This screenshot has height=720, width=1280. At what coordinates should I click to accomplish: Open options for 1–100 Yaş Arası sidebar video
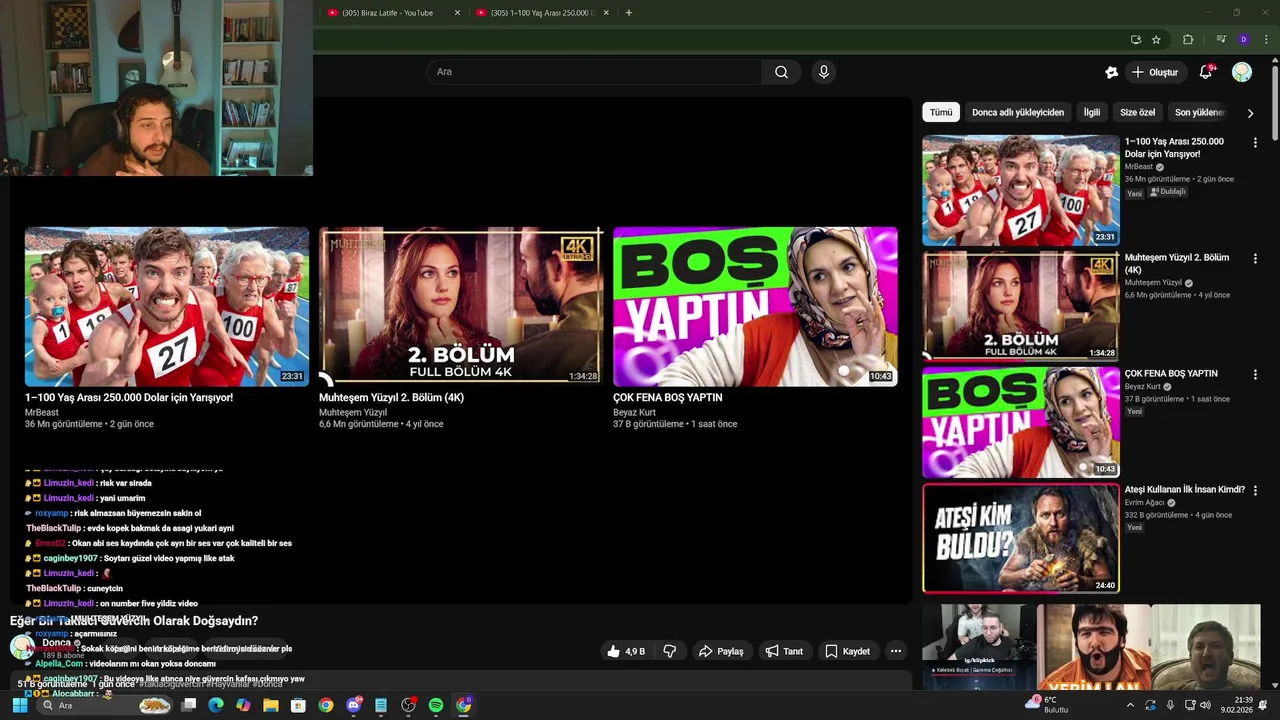[x=1255, y=143]
